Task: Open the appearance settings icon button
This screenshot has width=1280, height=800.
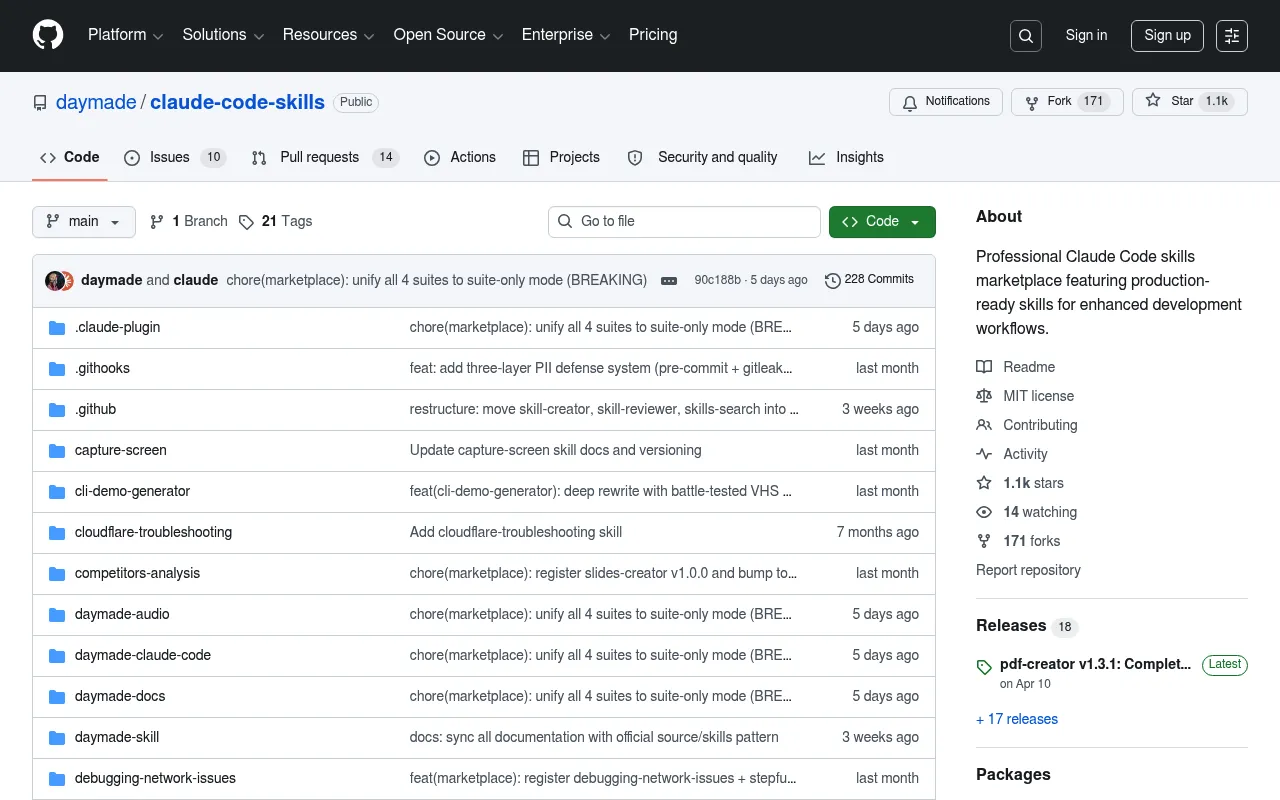Action: 1232,36
